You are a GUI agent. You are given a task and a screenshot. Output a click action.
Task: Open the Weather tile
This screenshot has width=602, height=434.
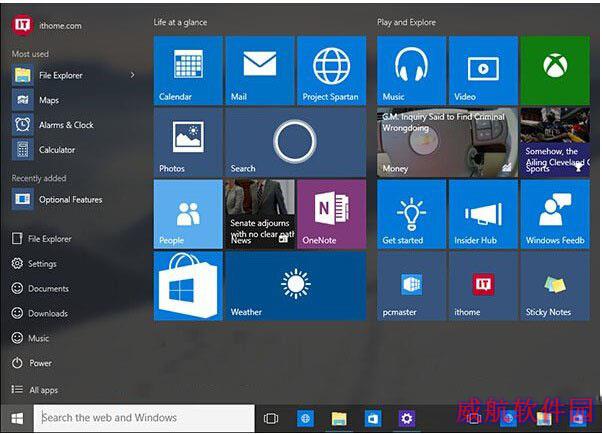pos(296,286)
